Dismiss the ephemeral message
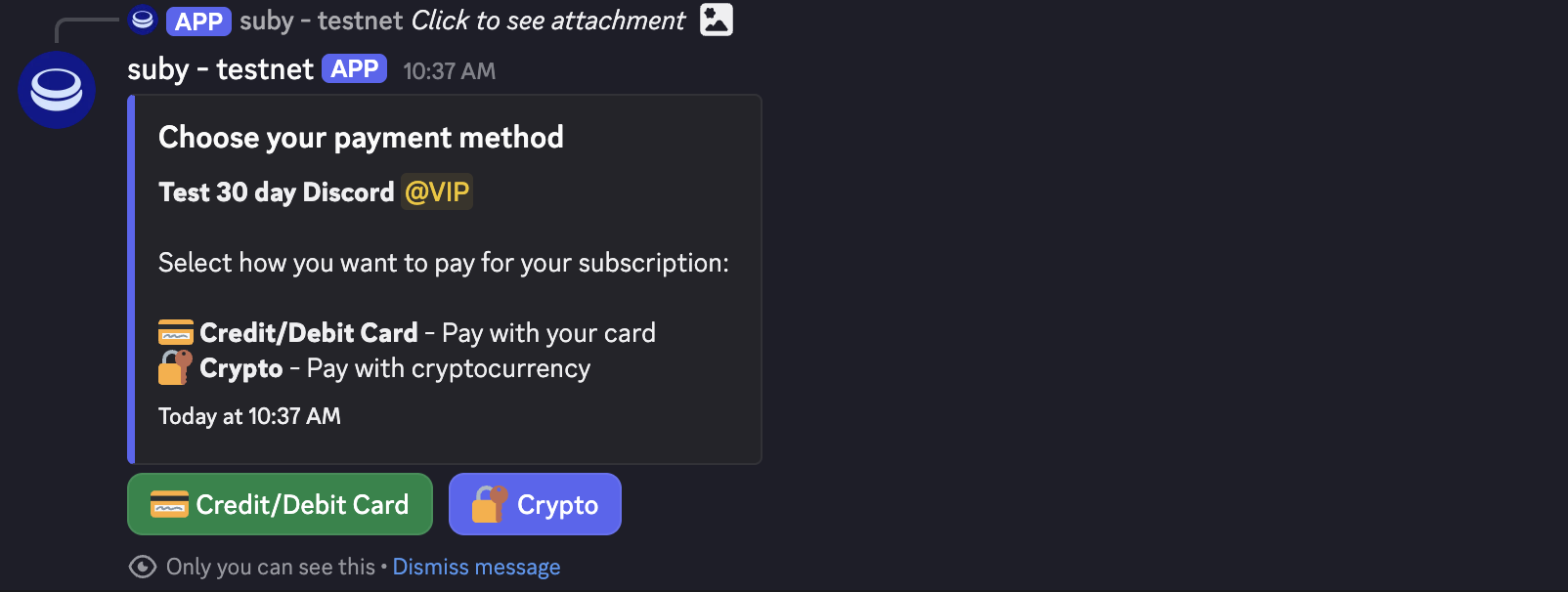The image size is (1568, 592). 476,567
